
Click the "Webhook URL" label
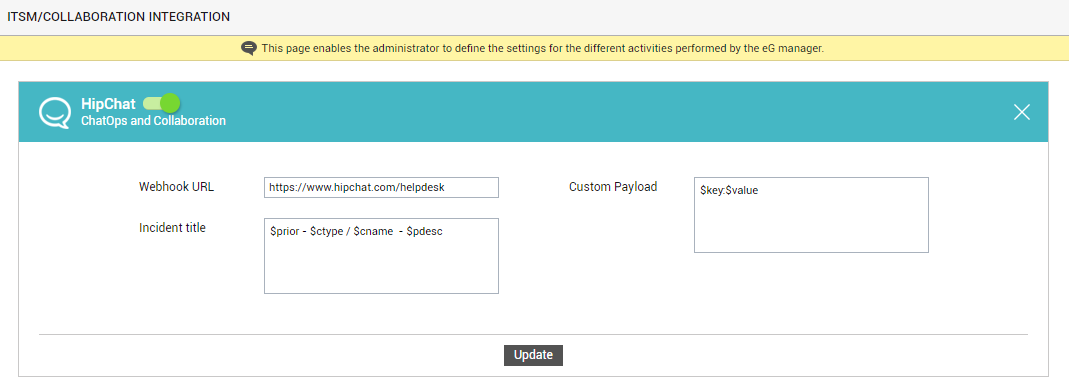(x=177, y=187)
